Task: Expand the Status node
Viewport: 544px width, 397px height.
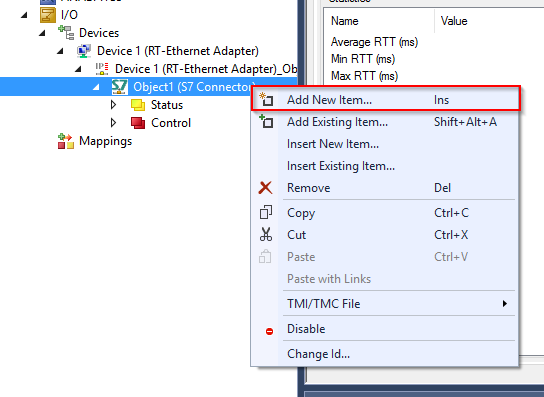Action: point(113,105)
